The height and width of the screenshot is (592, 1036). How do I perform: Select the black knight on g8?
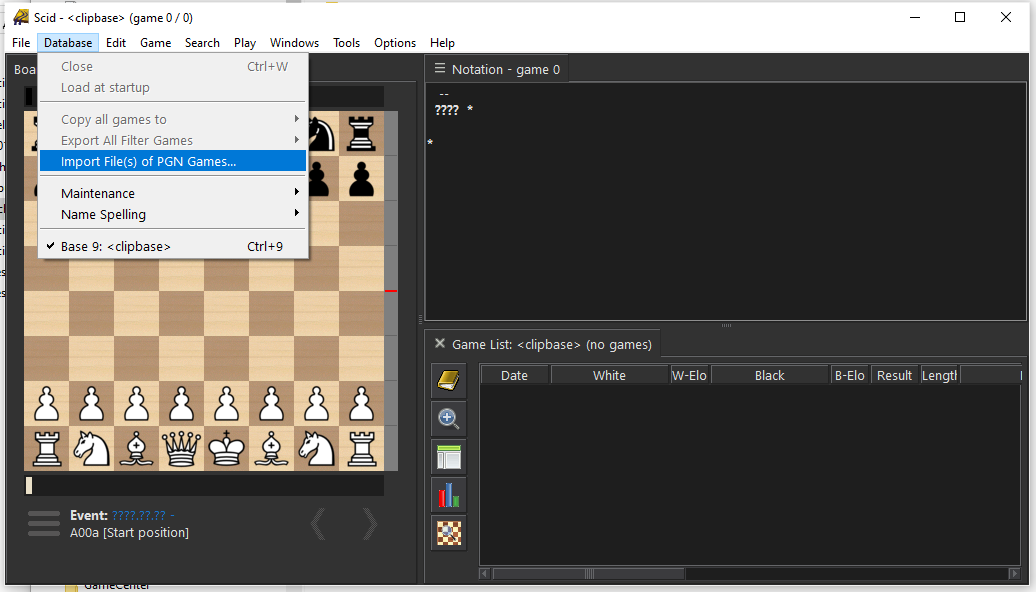pos(323,133)
